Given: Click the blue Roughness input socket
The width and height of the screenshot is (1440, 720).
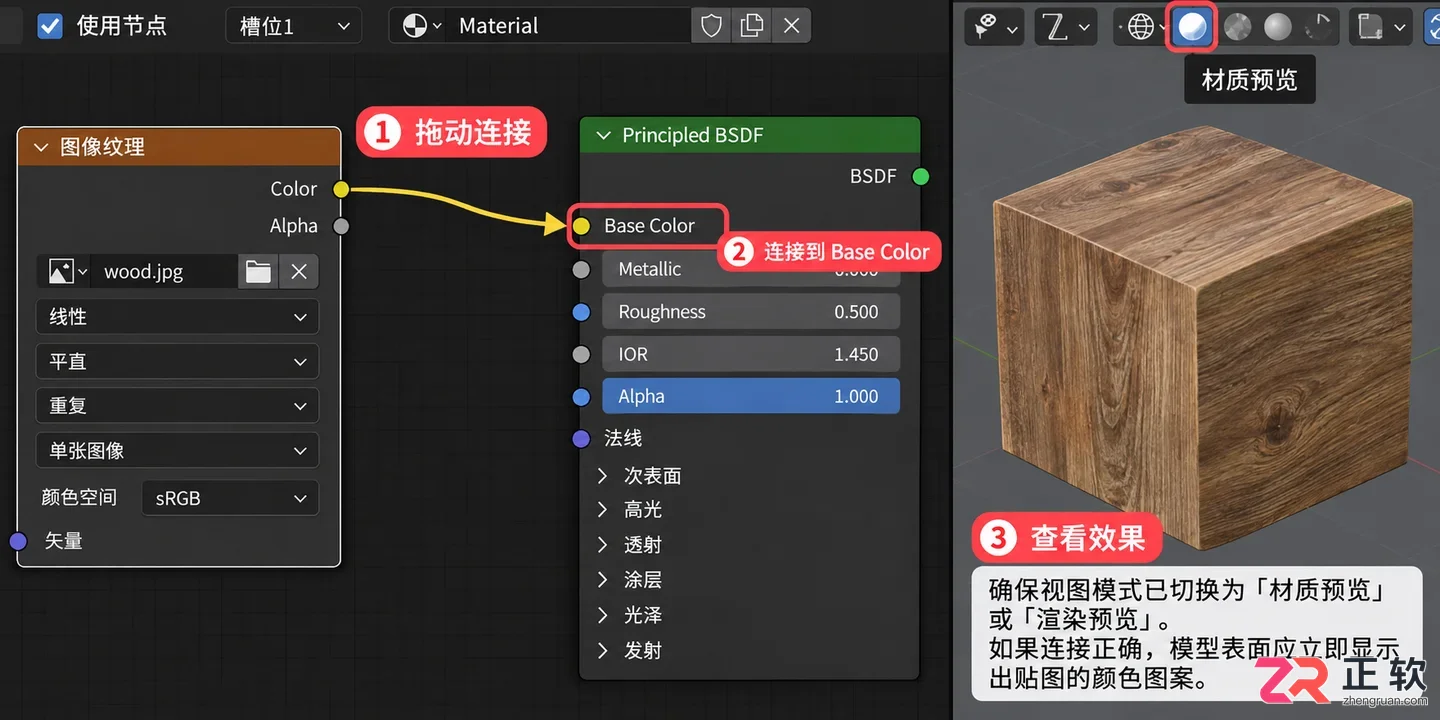Looking at the screenshot, I should 581,312.
